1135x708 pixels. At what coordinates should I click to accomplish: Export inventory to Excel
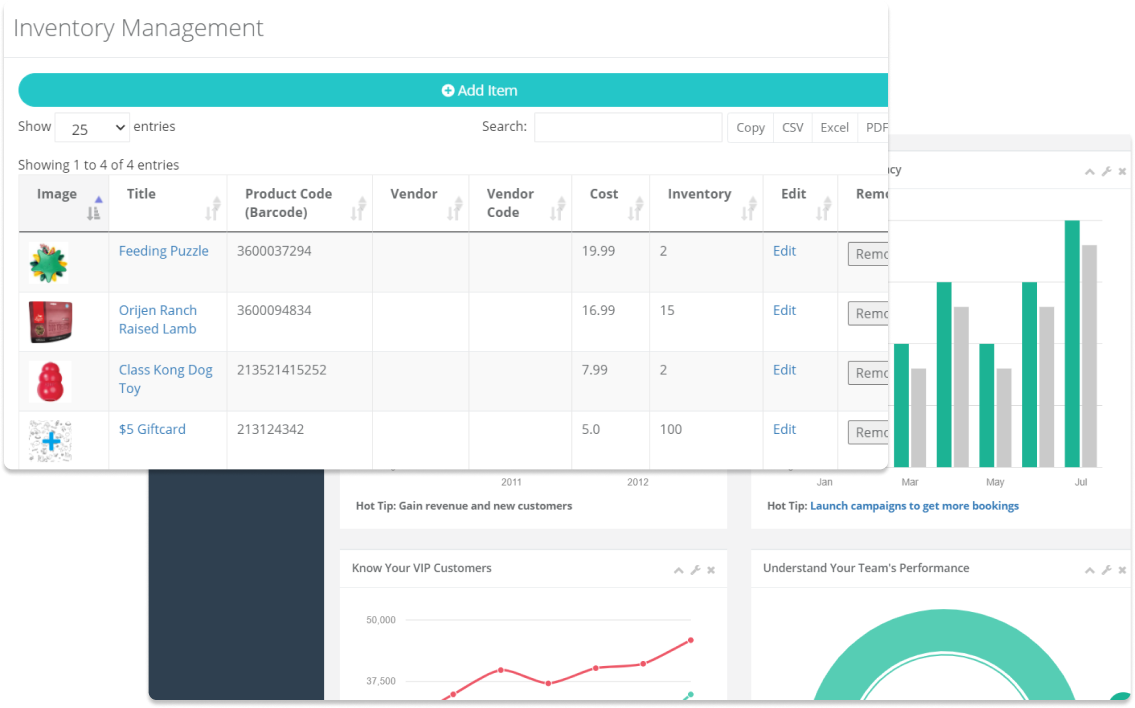point(834,127)
